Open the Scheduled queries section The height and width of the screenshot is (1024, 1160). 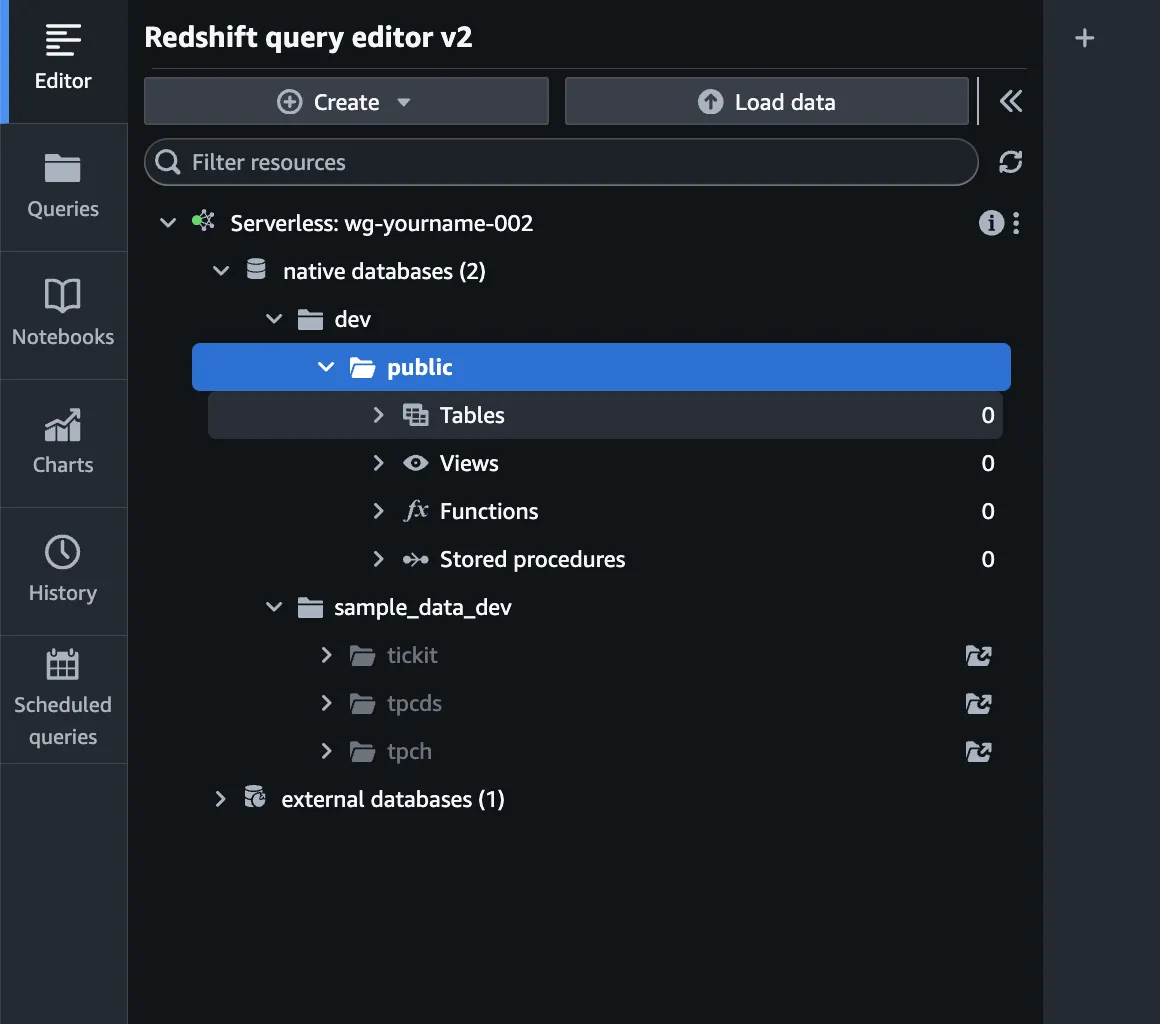pyautogui.click(x=63, y=698)
